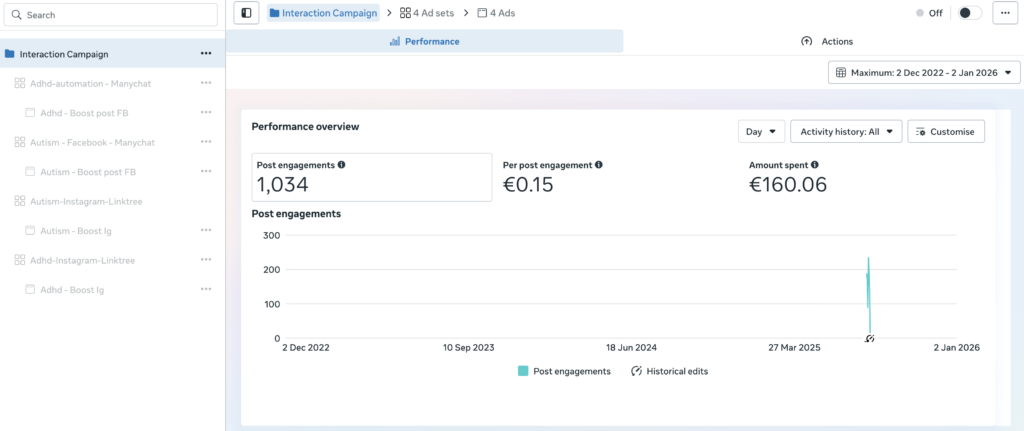Click the Historical edits legend label
This screenshot has width=1024, height=431.
pyautogui.click(x=677, y=371)
